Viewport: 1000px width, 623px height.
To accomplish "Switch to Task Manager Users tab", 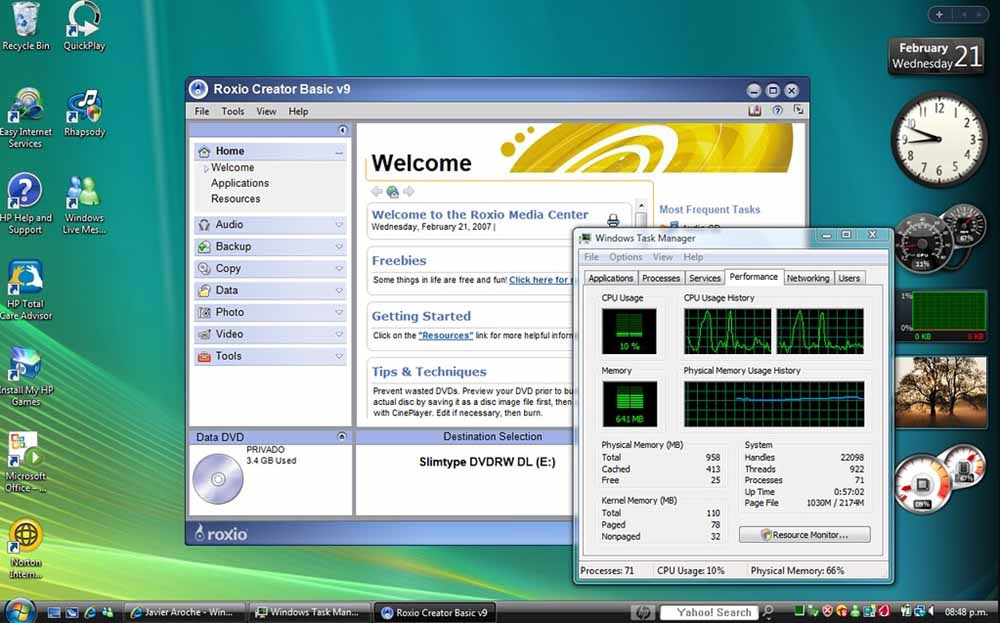I will click(849, 278).
